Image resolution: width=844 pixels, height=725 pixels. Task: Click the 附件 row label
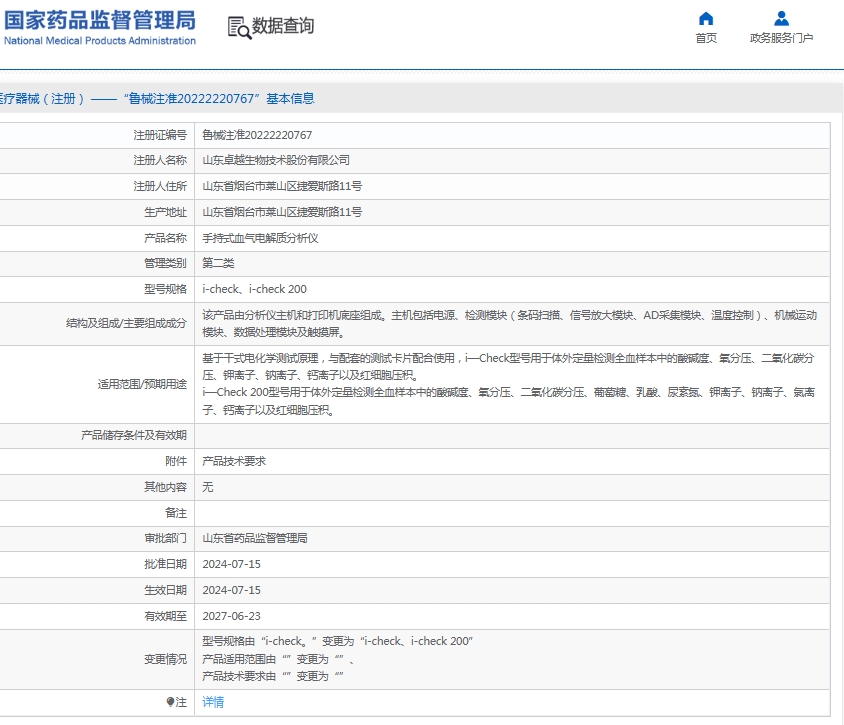(x=176, y=461)
